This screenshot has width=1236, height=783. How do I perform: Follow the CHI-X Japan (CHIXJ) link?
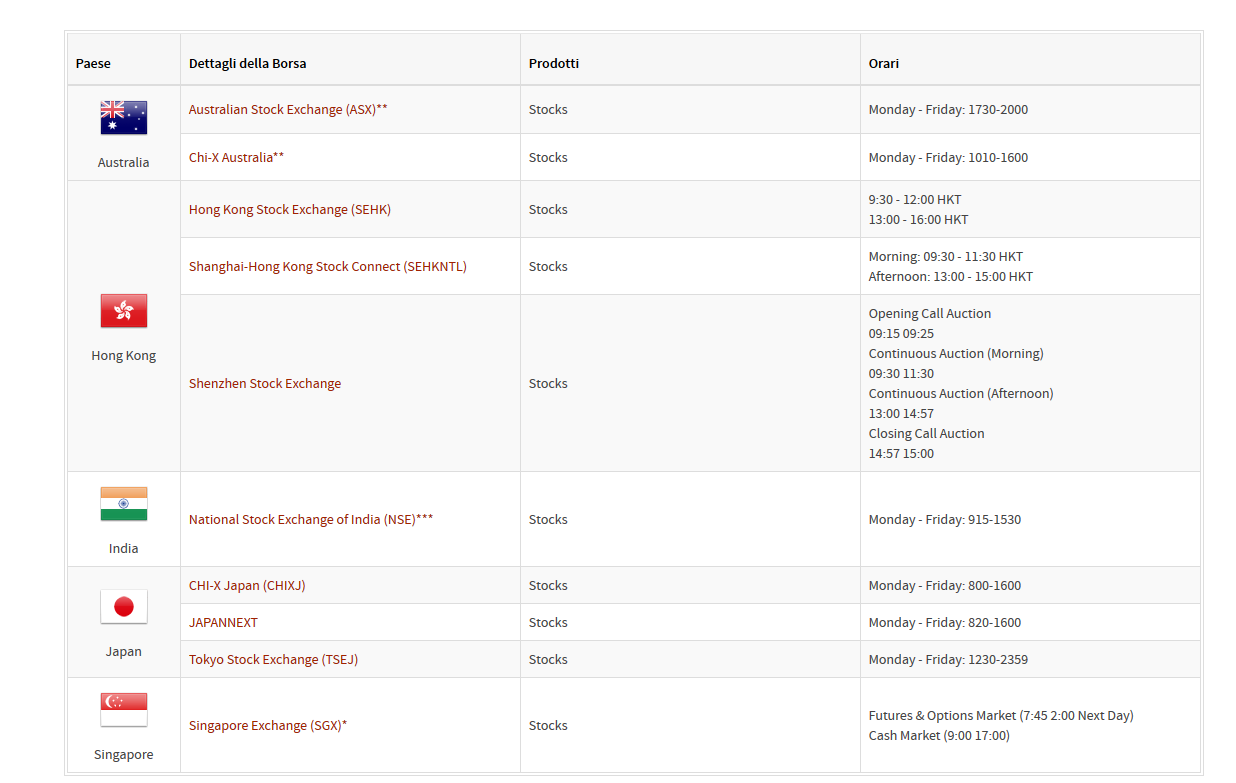247,586
